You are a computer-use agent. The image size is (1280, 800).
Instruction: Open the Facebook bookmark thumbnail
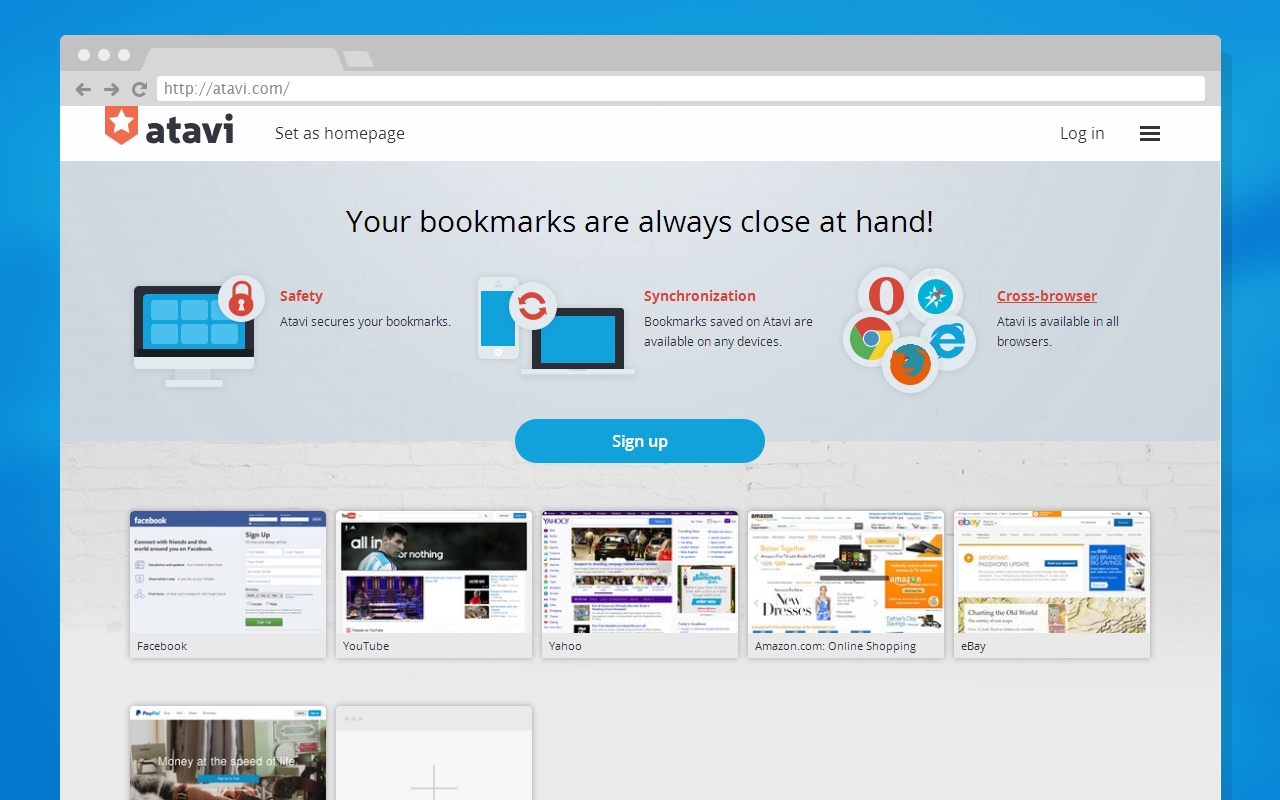[228, 584]
